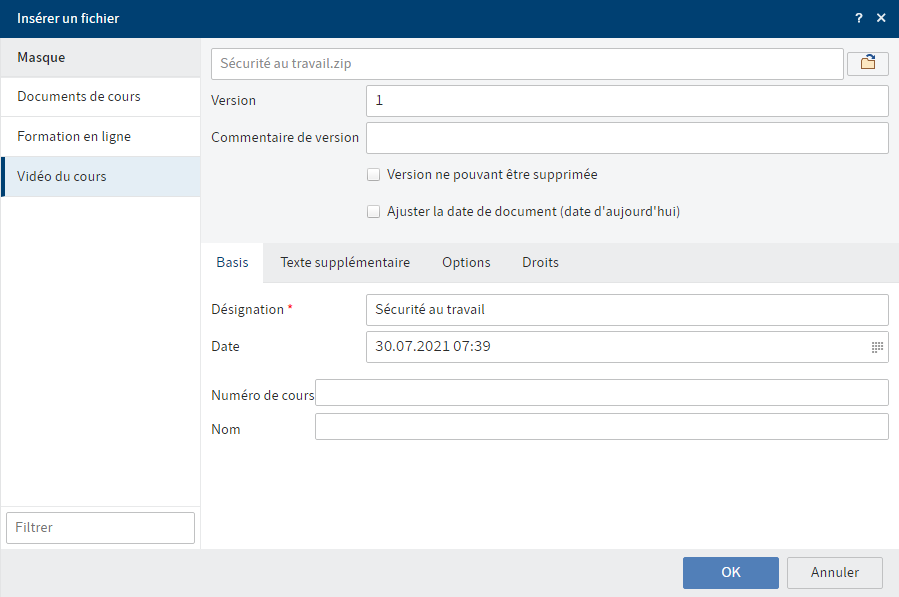This screenshot has width=899, height=597.
Task: Open the date picker calendar icon
Action: [x=877, y=347]
